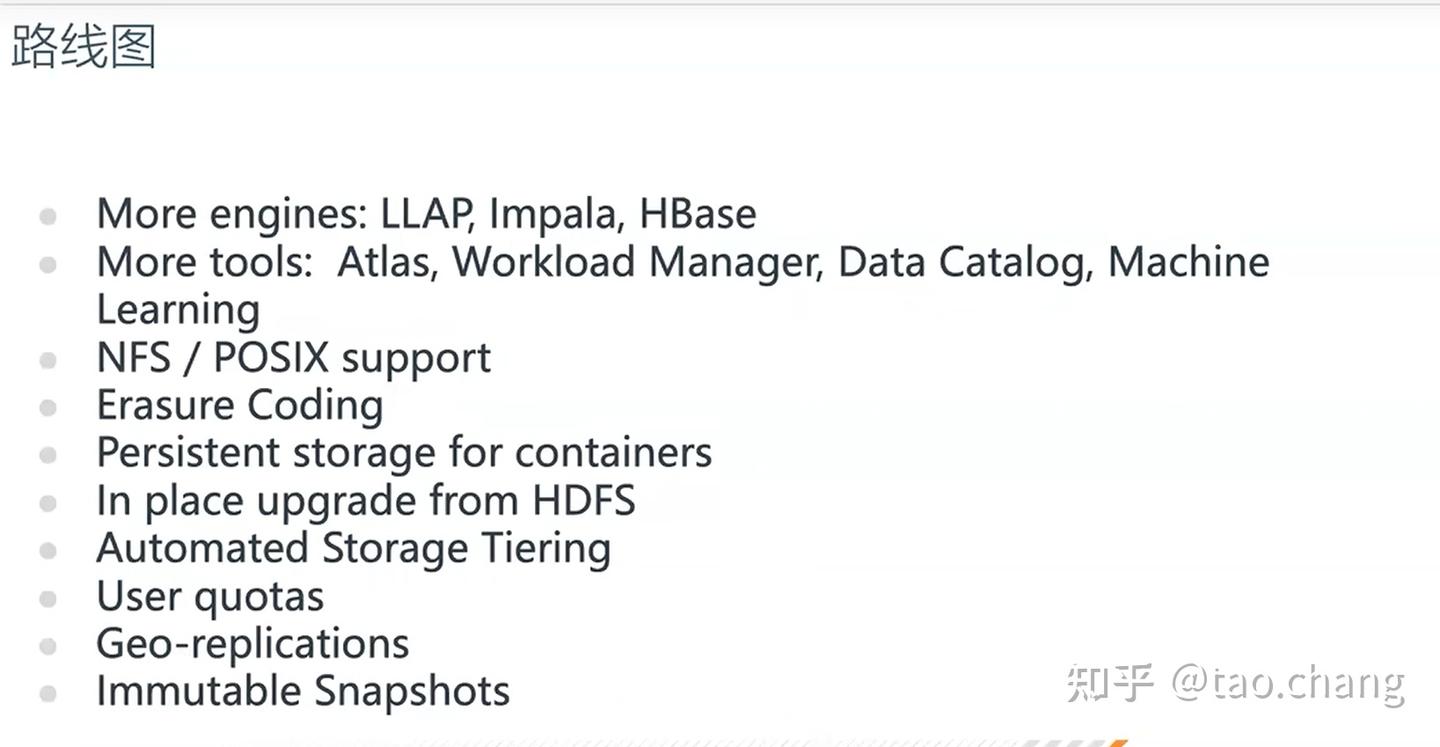Select the "Erasure Coding" text line

[x=240, y=406]
